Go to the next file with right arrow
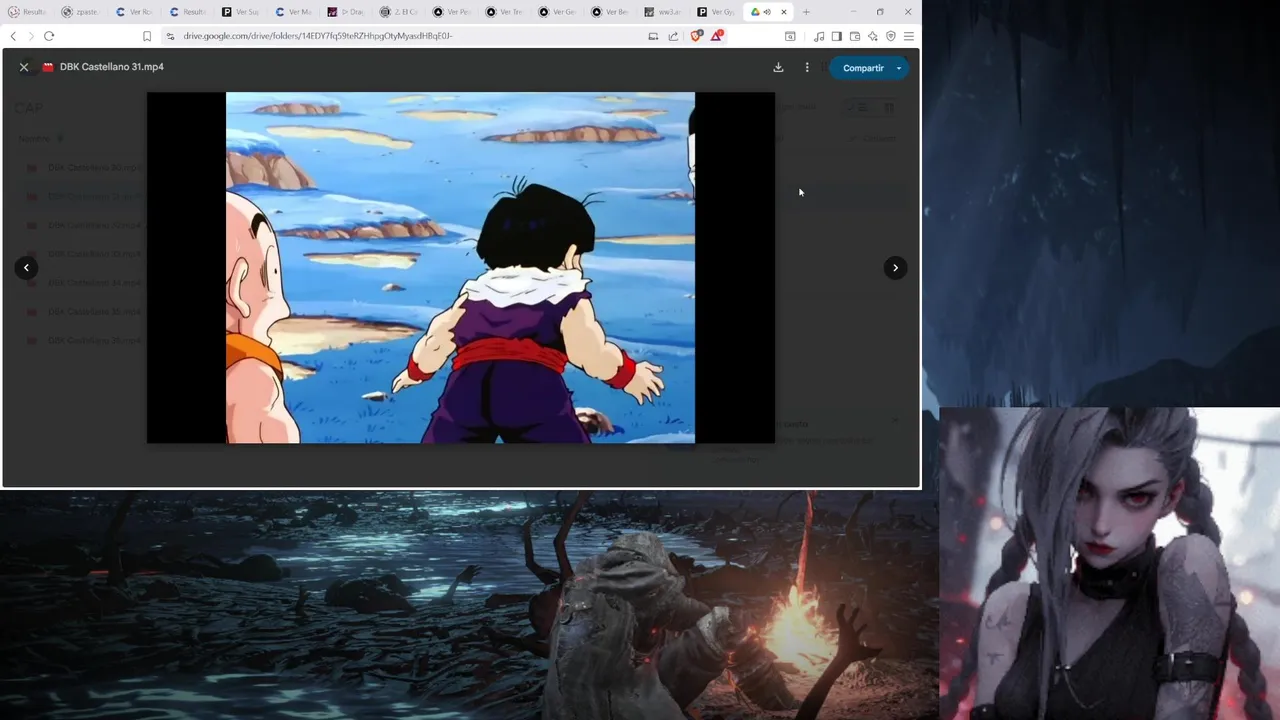This screenshot has height=720, width=1280. tap(895, 267)
